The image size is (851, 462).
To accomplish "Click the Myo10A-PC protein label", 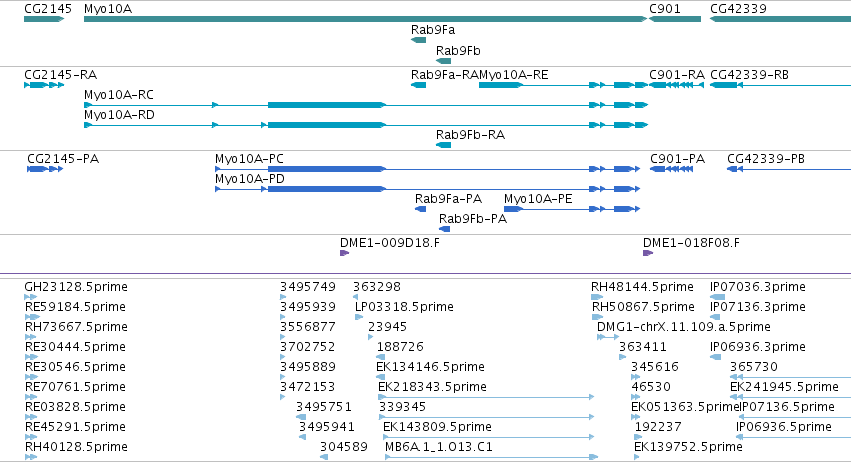I will pyautogui.click(x=249, y=159).
